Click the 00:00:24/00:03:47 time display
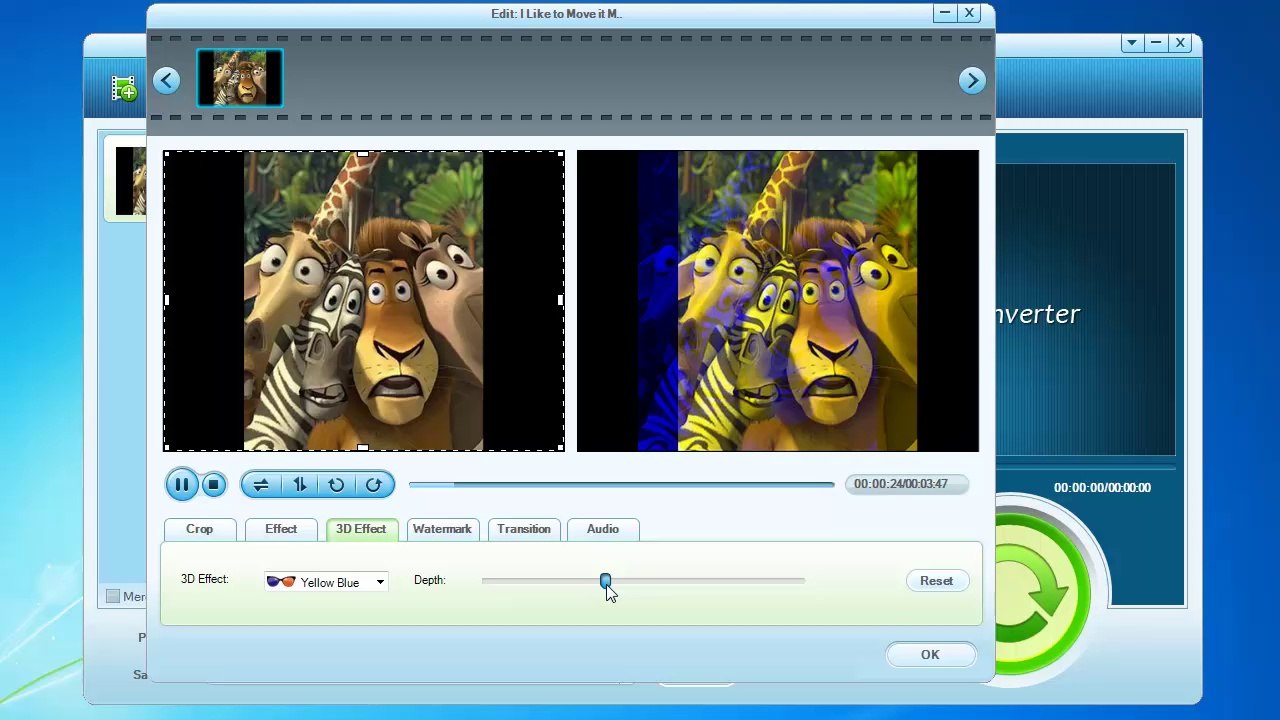The height and width of the screenshot is (720, 1280). pyautogui.click(x=906, y=484)
